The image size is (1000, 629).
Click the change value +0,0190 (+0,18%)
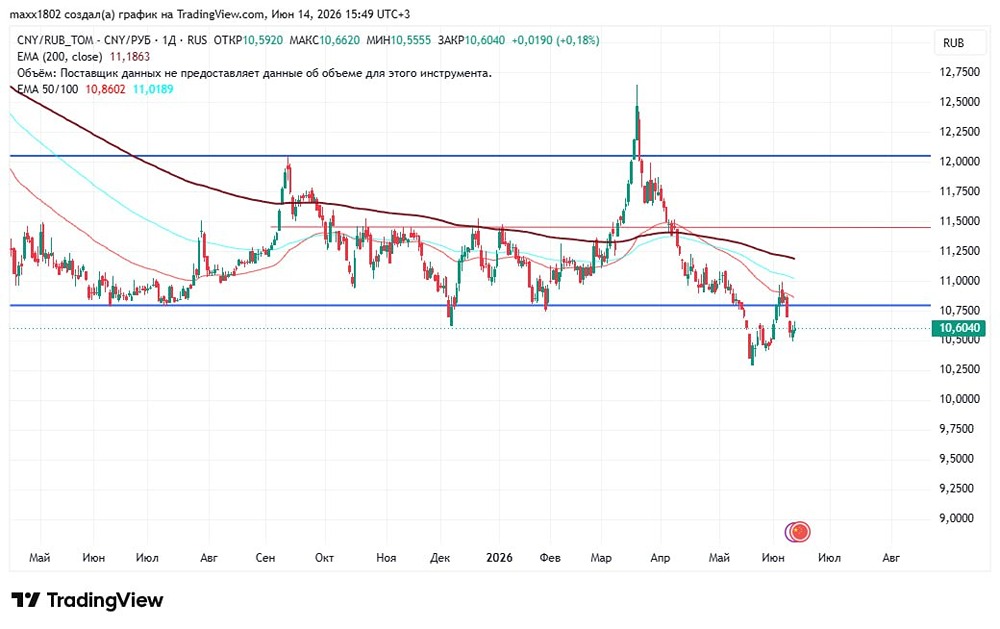pos(555,40)
